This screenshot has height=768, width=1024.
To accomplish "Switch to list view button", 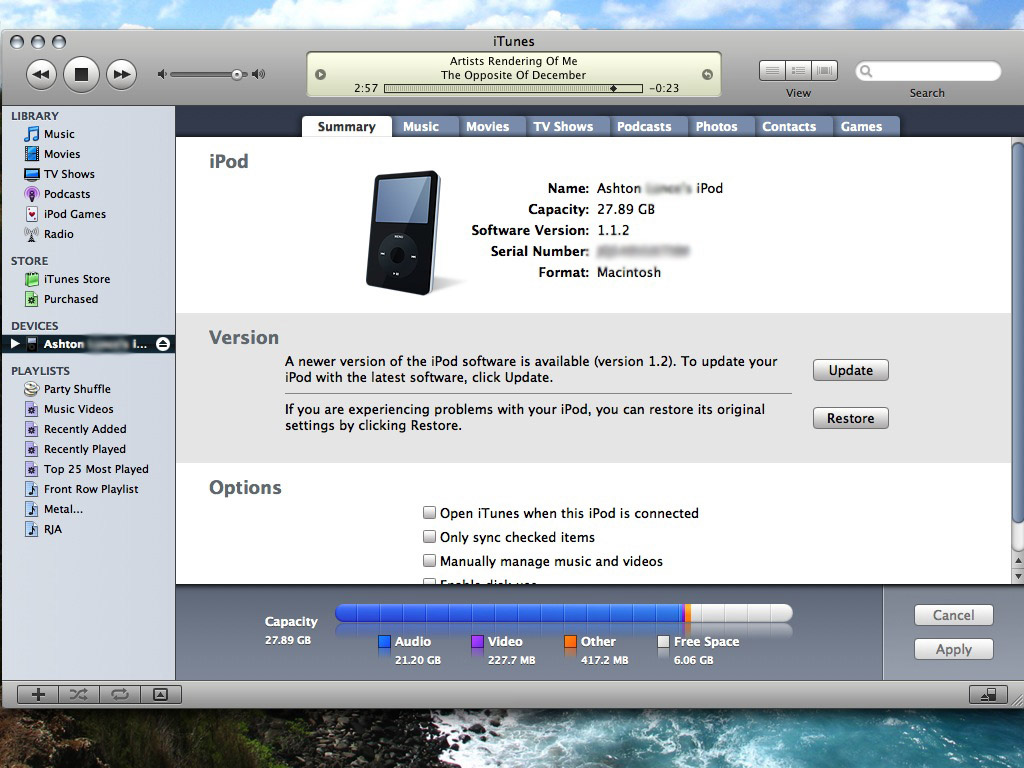I will point(772,71).
